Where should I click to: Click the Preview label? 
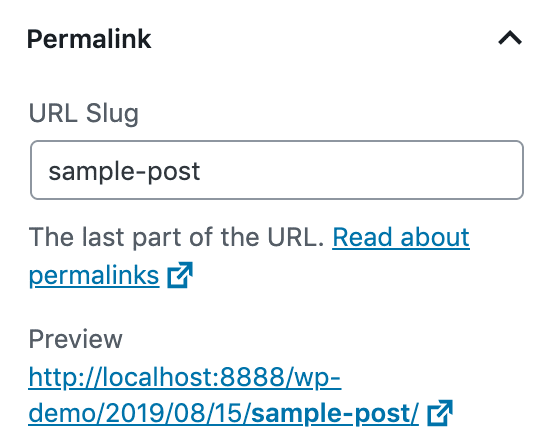click(76, 339)
